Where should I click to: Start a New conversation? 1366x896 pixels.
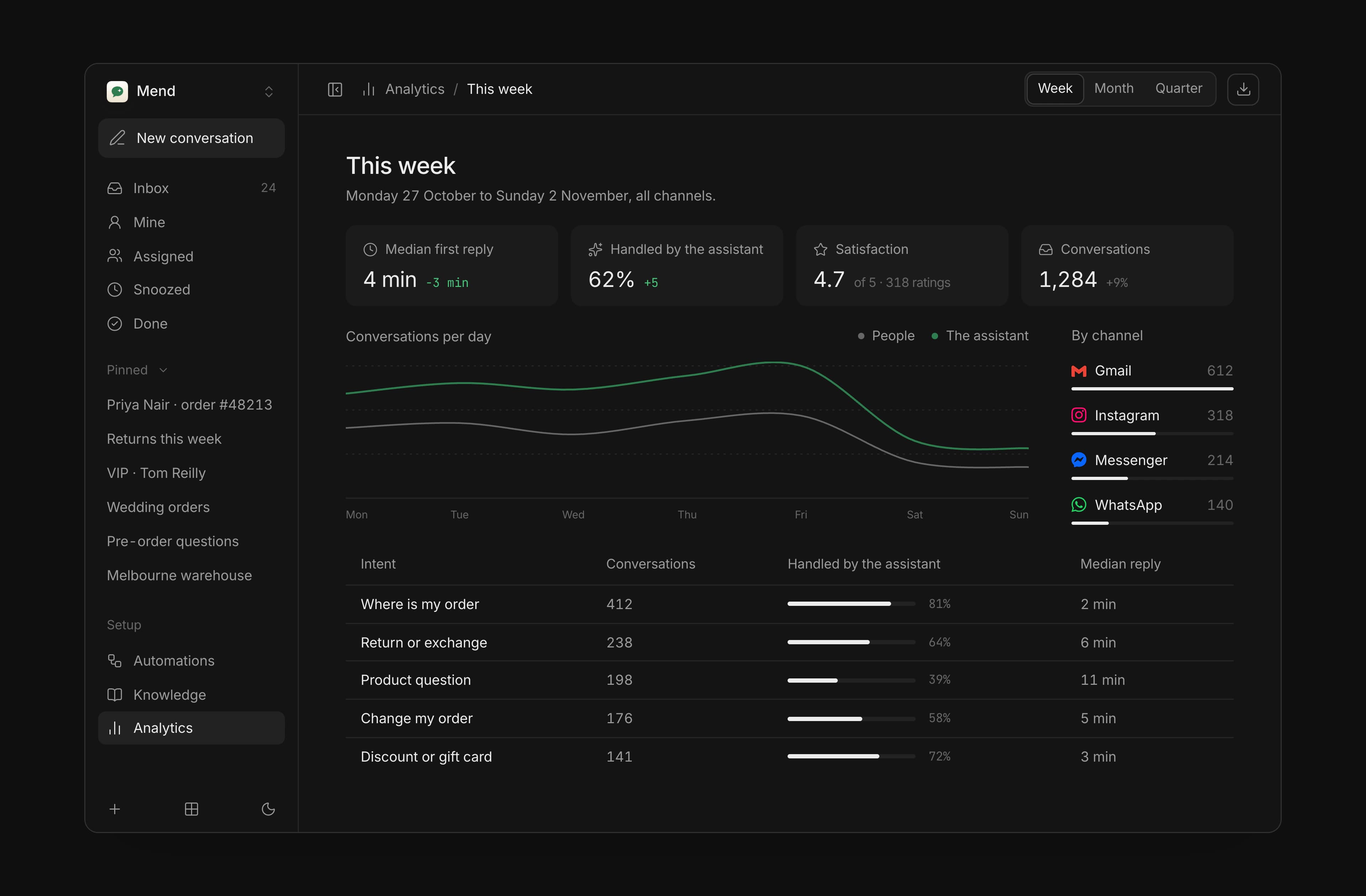click(191, 138)
